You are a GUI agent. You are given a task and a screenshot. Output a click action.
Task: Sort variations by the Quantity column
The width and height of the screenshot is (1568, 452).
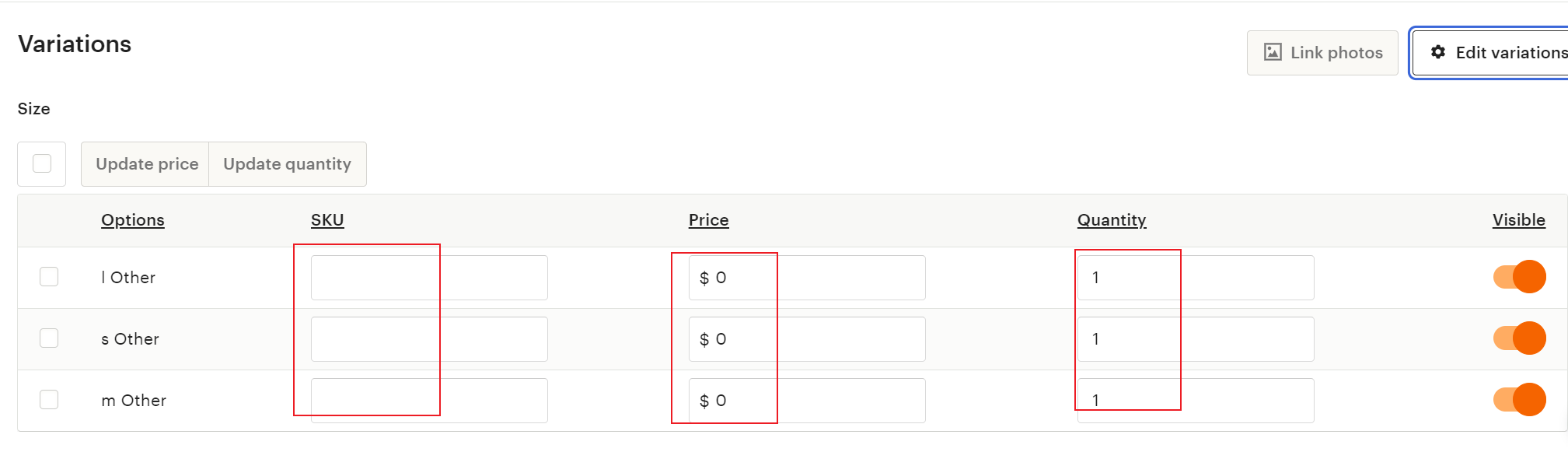click(x=1111, y=220)
